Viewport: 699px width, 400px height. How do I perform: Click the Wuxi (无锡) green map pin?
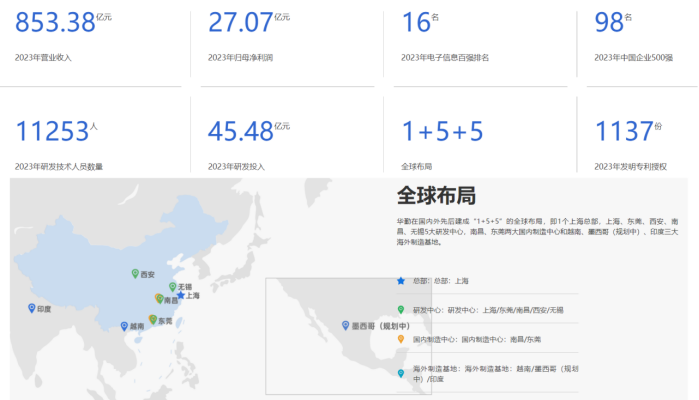click(x=171, y=286)
